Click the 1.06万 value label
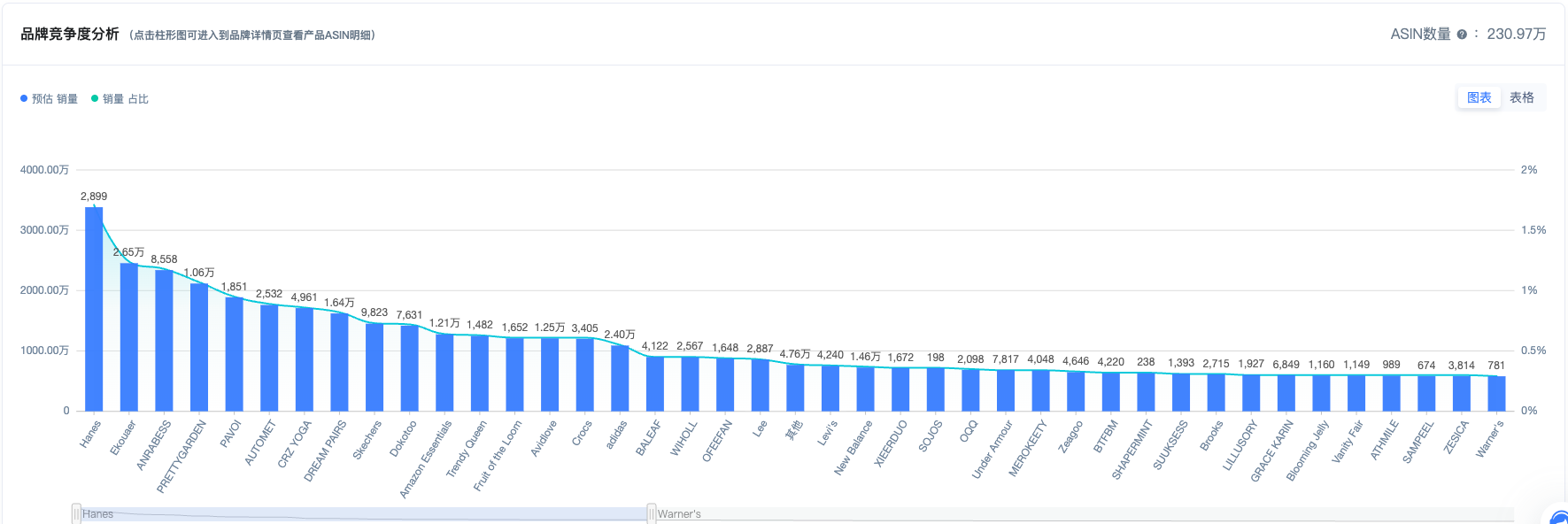The image size is (1568, 524). click(x=199, y=273)
